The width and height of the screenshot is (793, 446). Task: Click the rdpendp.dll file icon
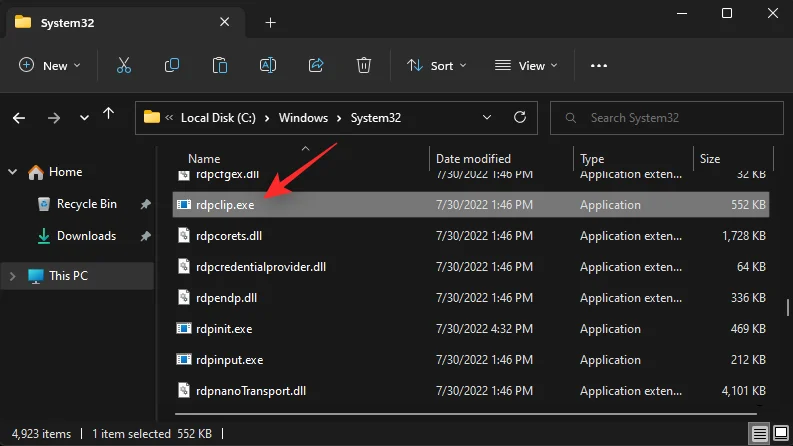[x=184, y=297]
